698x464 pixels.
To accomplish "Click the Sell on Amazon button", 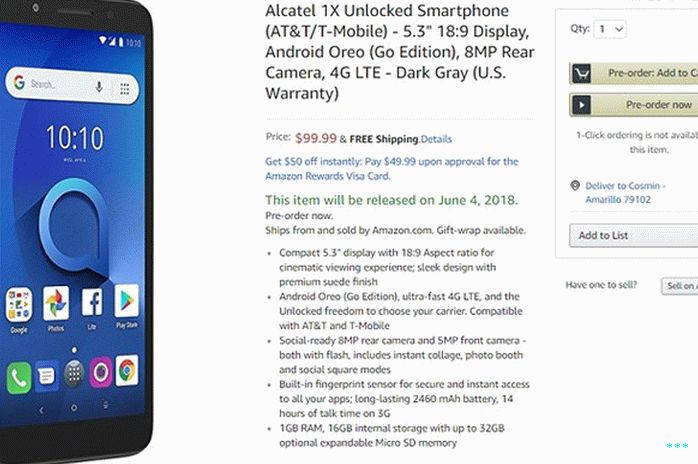I will click(x=680, y=286).
